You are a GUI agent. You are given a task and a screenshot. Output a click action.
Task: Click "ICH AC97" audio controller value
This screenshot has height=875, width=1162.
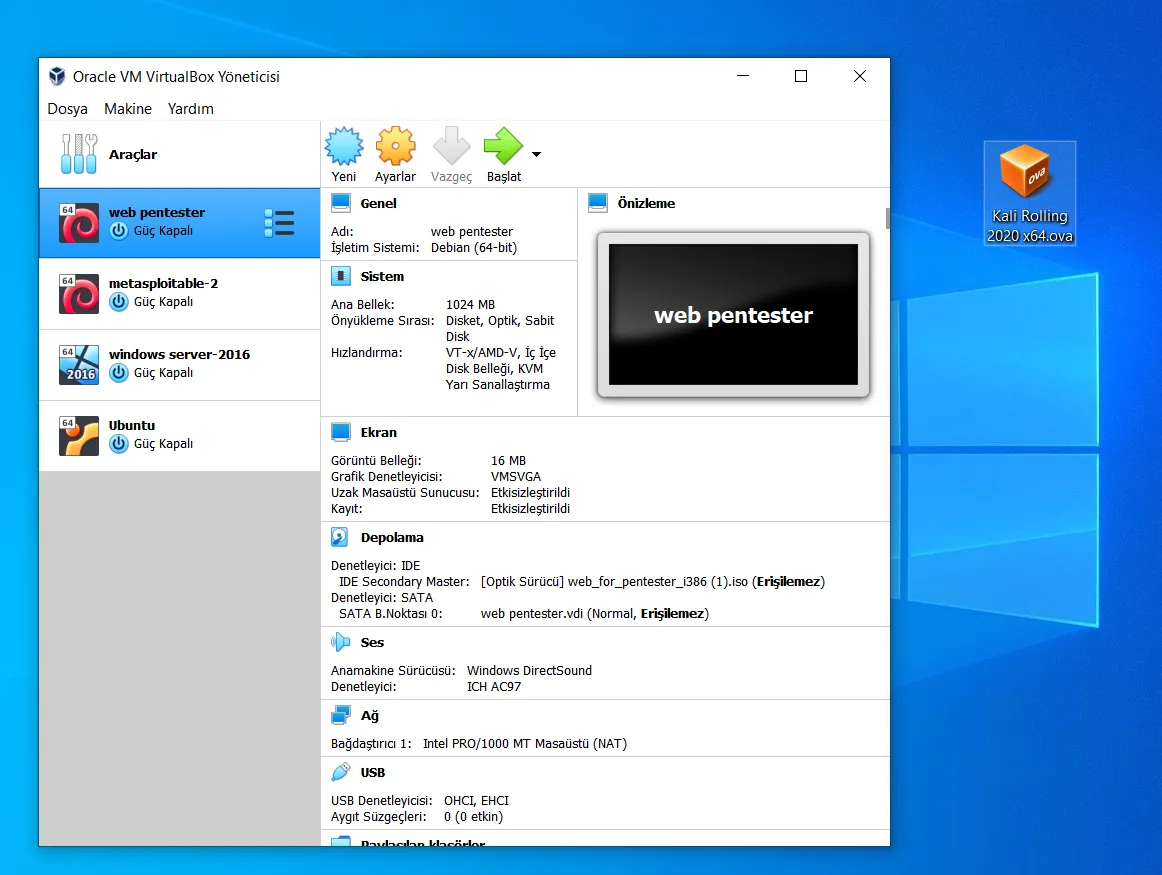pyautogui.click(x=494, y=687)
